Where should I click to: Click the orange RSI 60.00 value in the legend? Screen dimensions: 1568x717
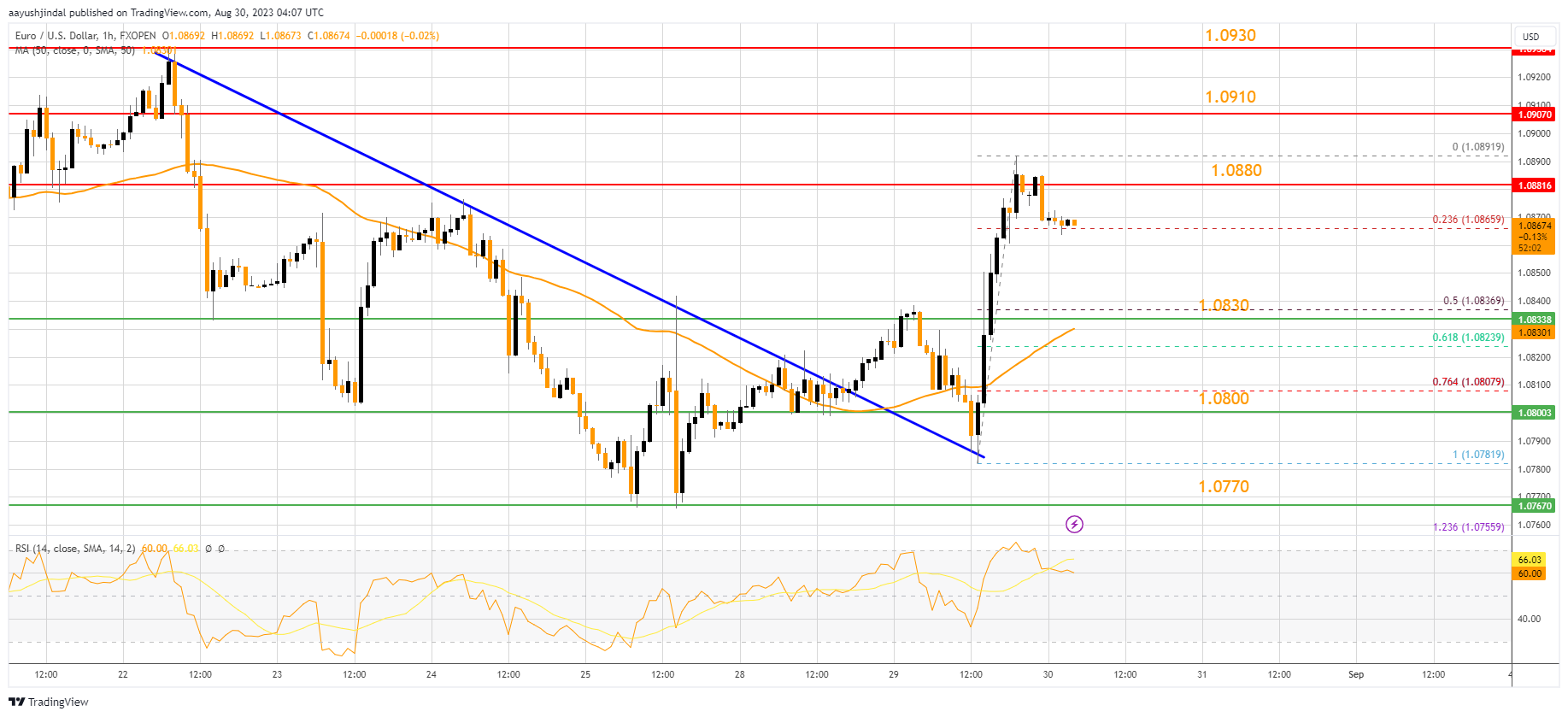(155, 548)
